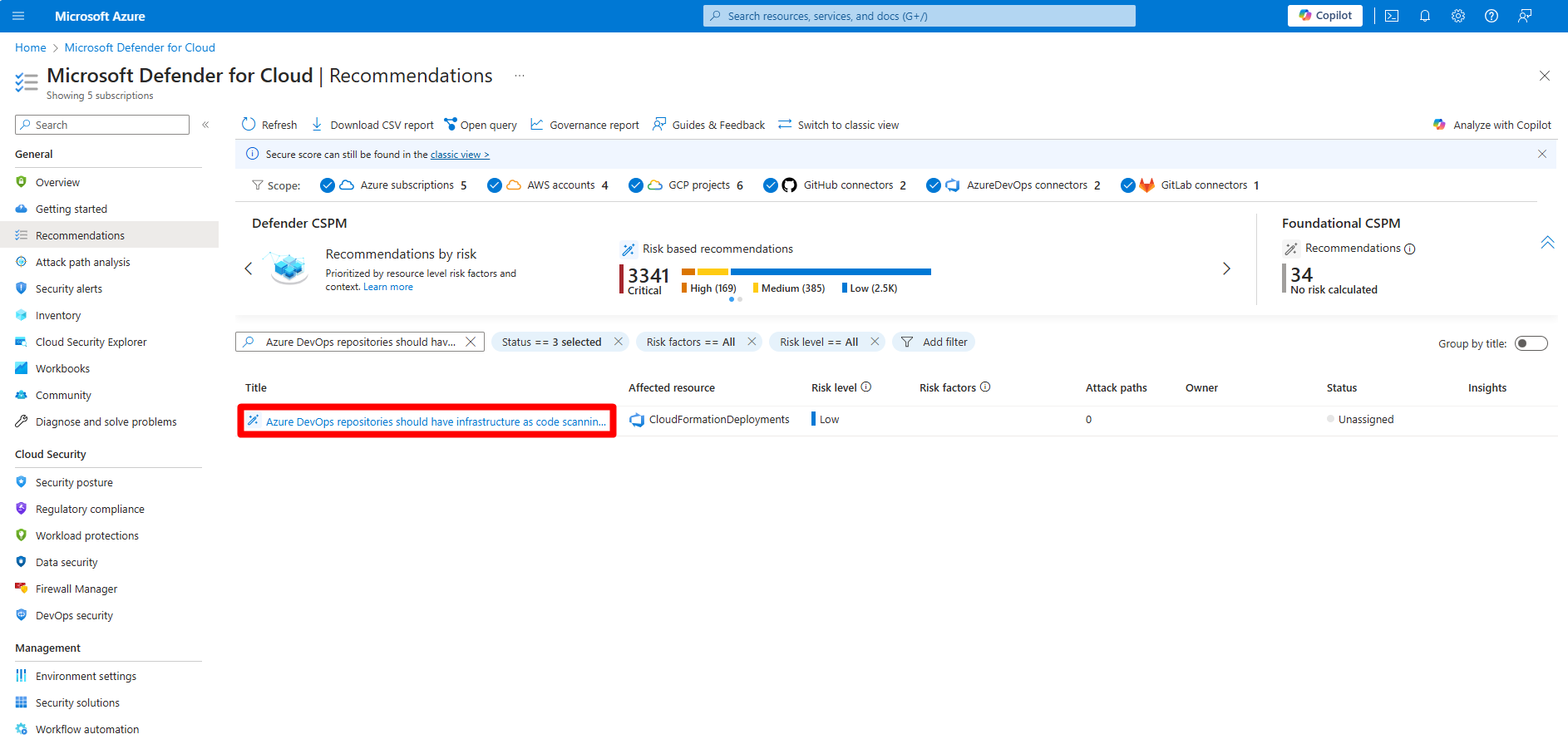Click the Workbooks icon in the sidebar
This screenshot has width=1568, height=749.
[x=22, y=368]
